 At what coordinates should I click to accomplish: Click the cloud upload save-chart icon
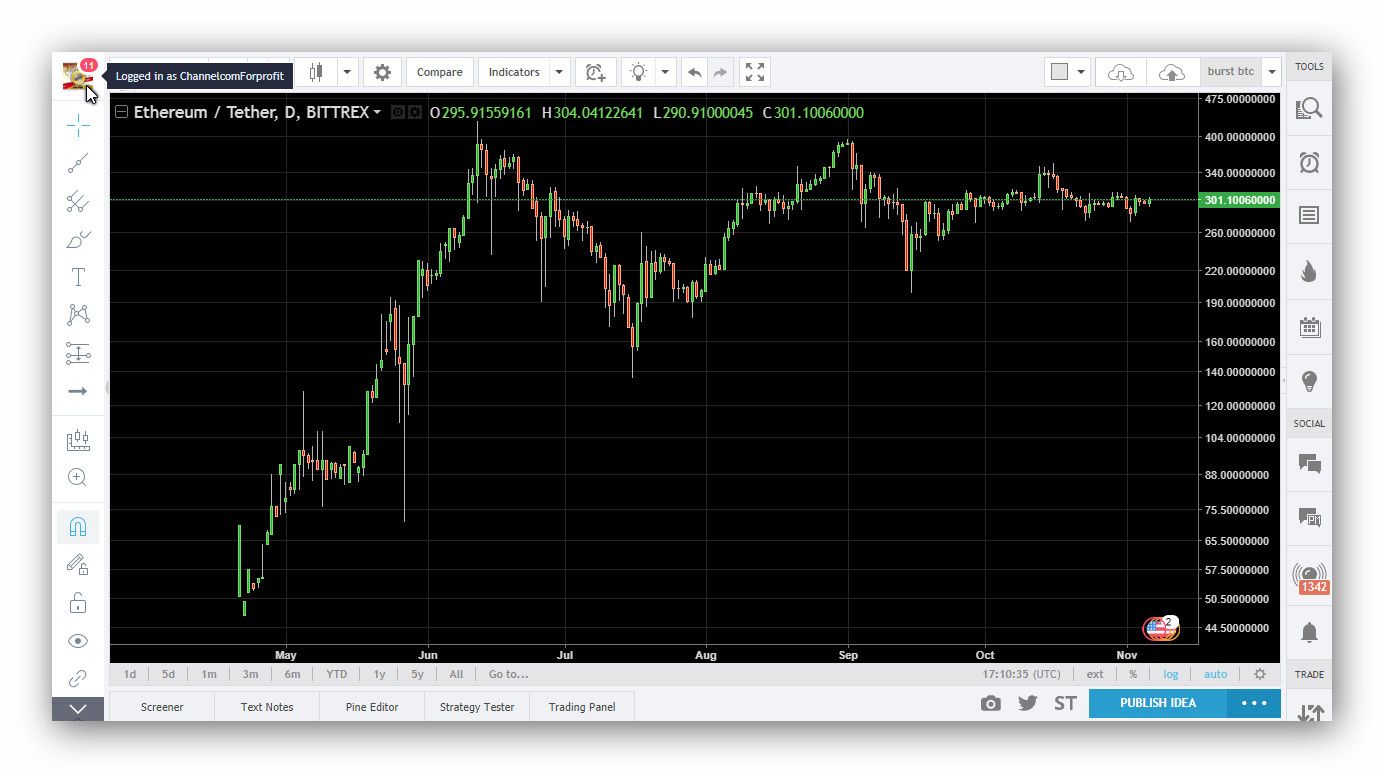click(x=1172, y=72)
